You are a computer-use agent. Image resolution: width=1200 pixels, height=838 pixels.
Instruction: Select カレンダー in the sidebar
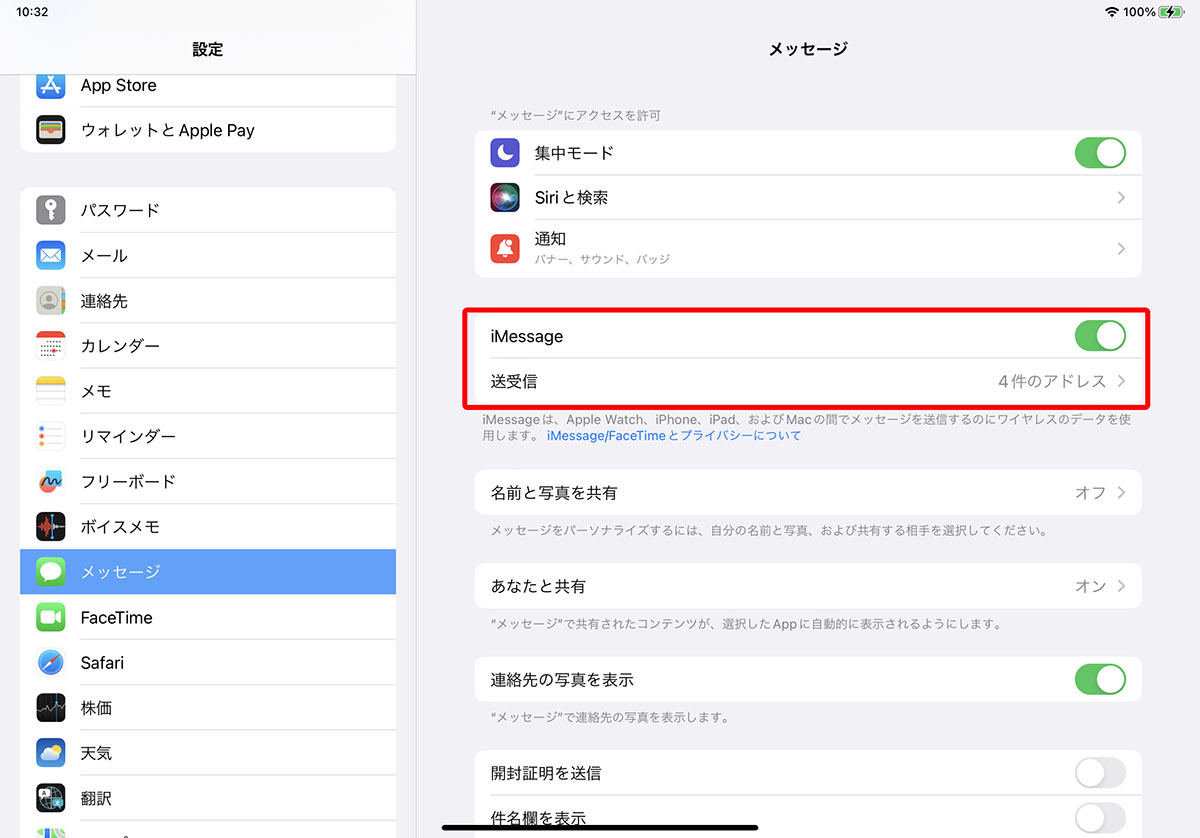tap(208, 346)
